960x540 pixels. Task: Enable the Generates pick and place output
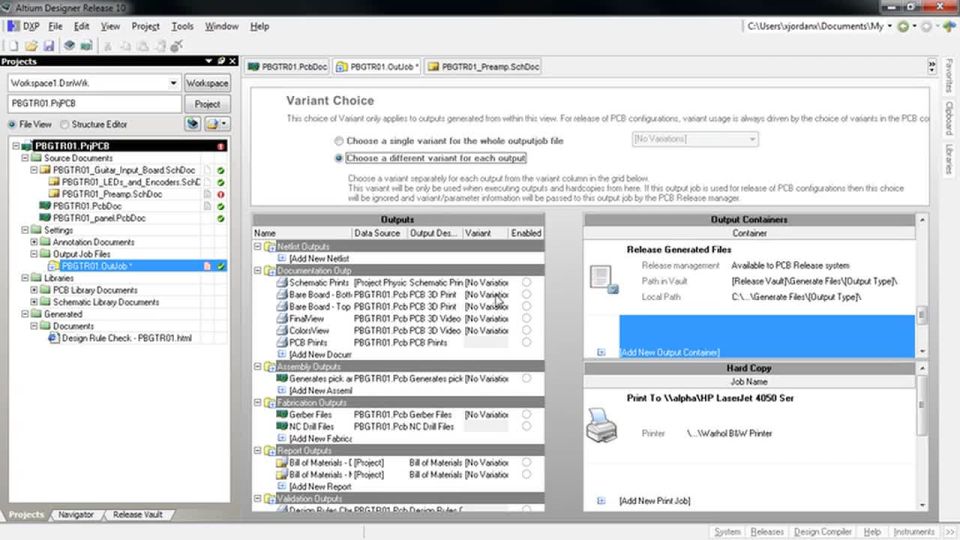pyautogui.click(x=527, y=378)
